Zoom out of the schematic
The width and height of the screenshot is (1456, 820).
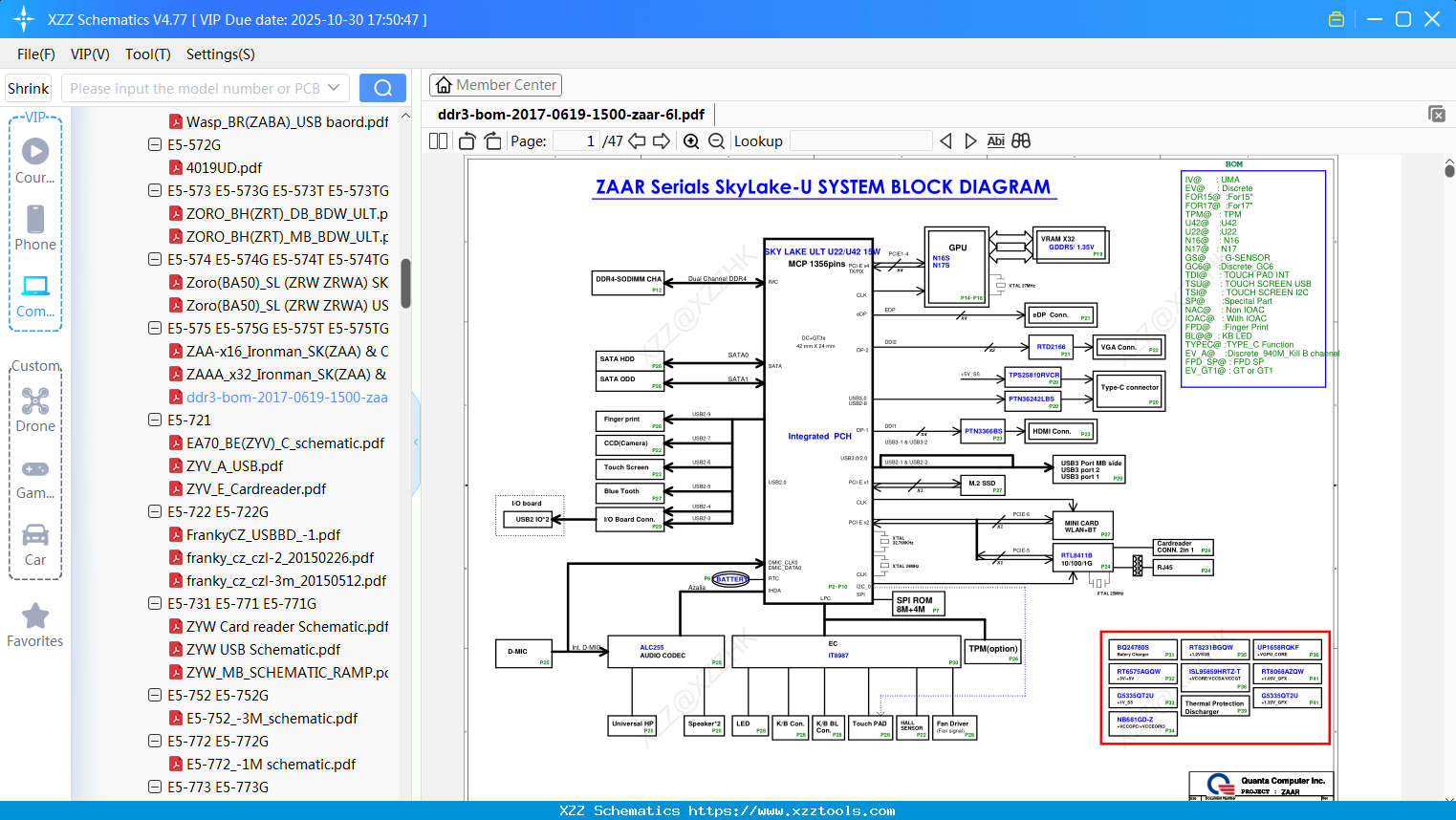point(716,141)
